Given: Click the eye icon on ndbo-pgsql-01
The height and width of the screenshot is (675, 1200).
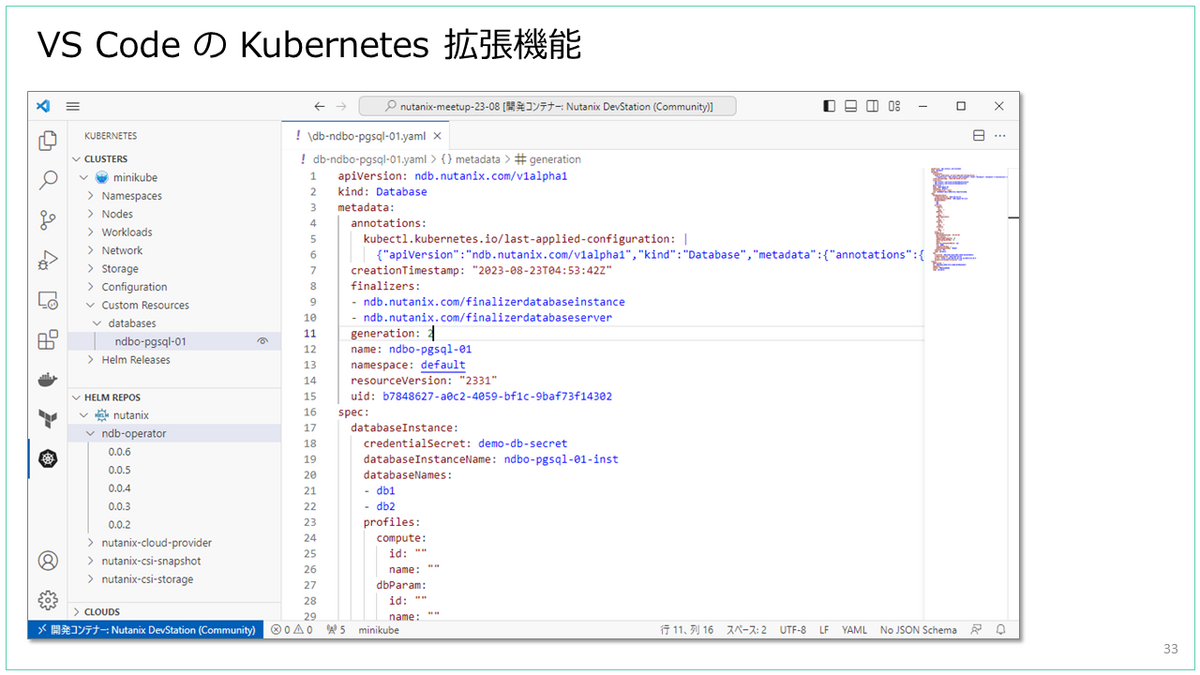Looking at the screenshot, I should pyautogui.click(x=263, y=341).
